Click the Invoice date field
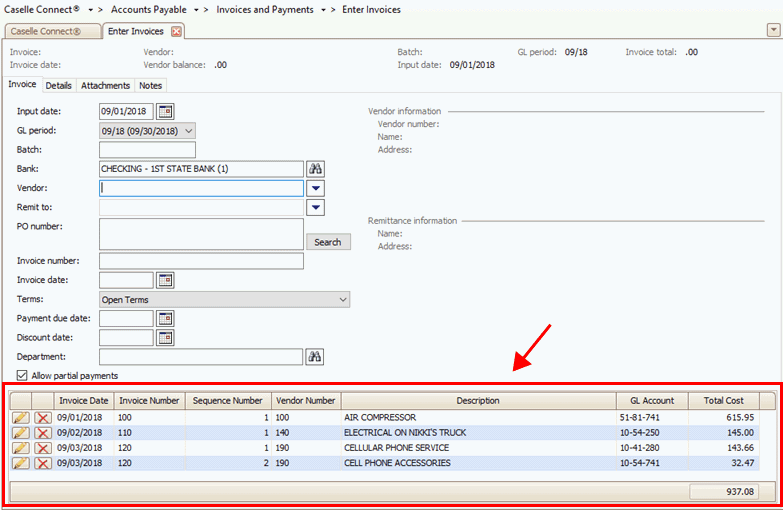This screenshot has height=510, width=783. (126, 280)
